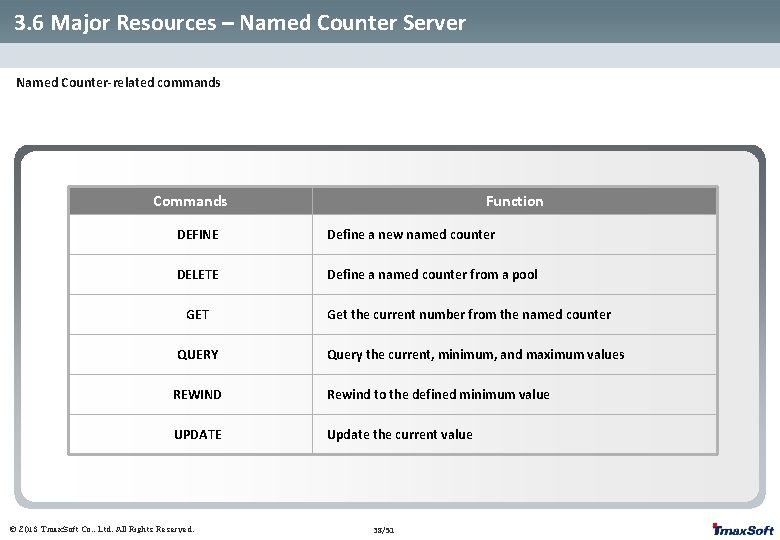Viewport: 780px width, 540px height.
Task: Click the 'Function' column header
Action: tap(514, 201)
